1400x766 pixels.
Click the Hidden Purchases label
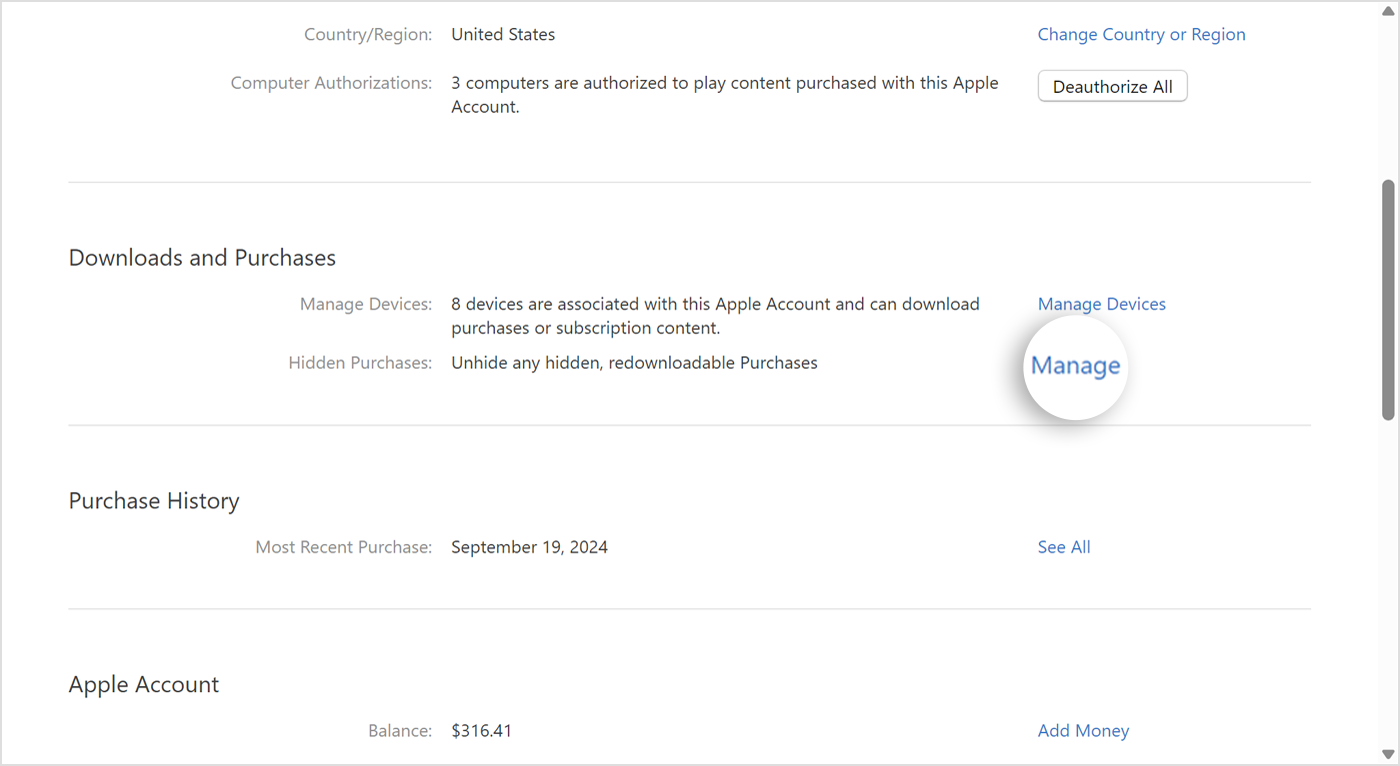(x=360, y=362)
